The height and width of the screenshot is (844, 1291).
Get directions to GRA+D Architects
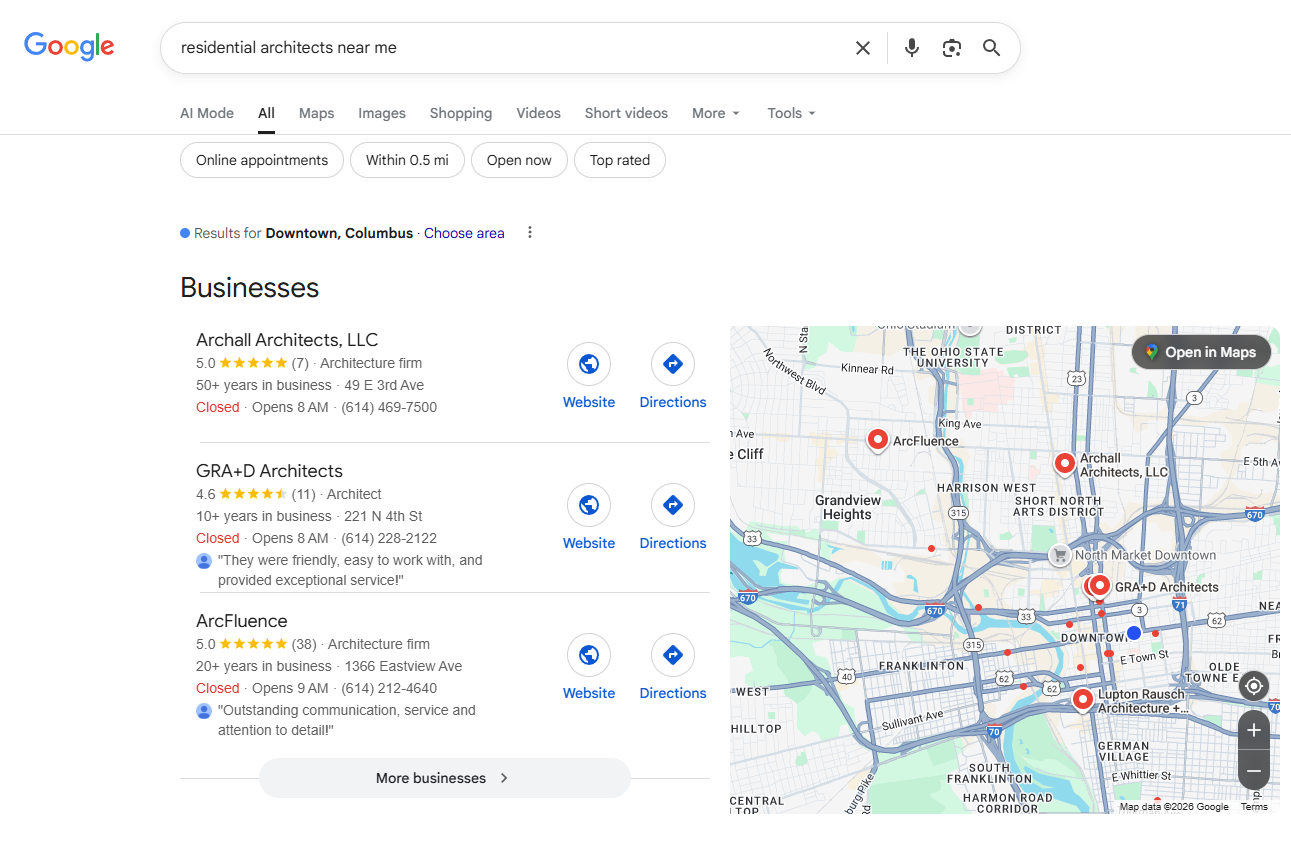(x=673, y=506)
